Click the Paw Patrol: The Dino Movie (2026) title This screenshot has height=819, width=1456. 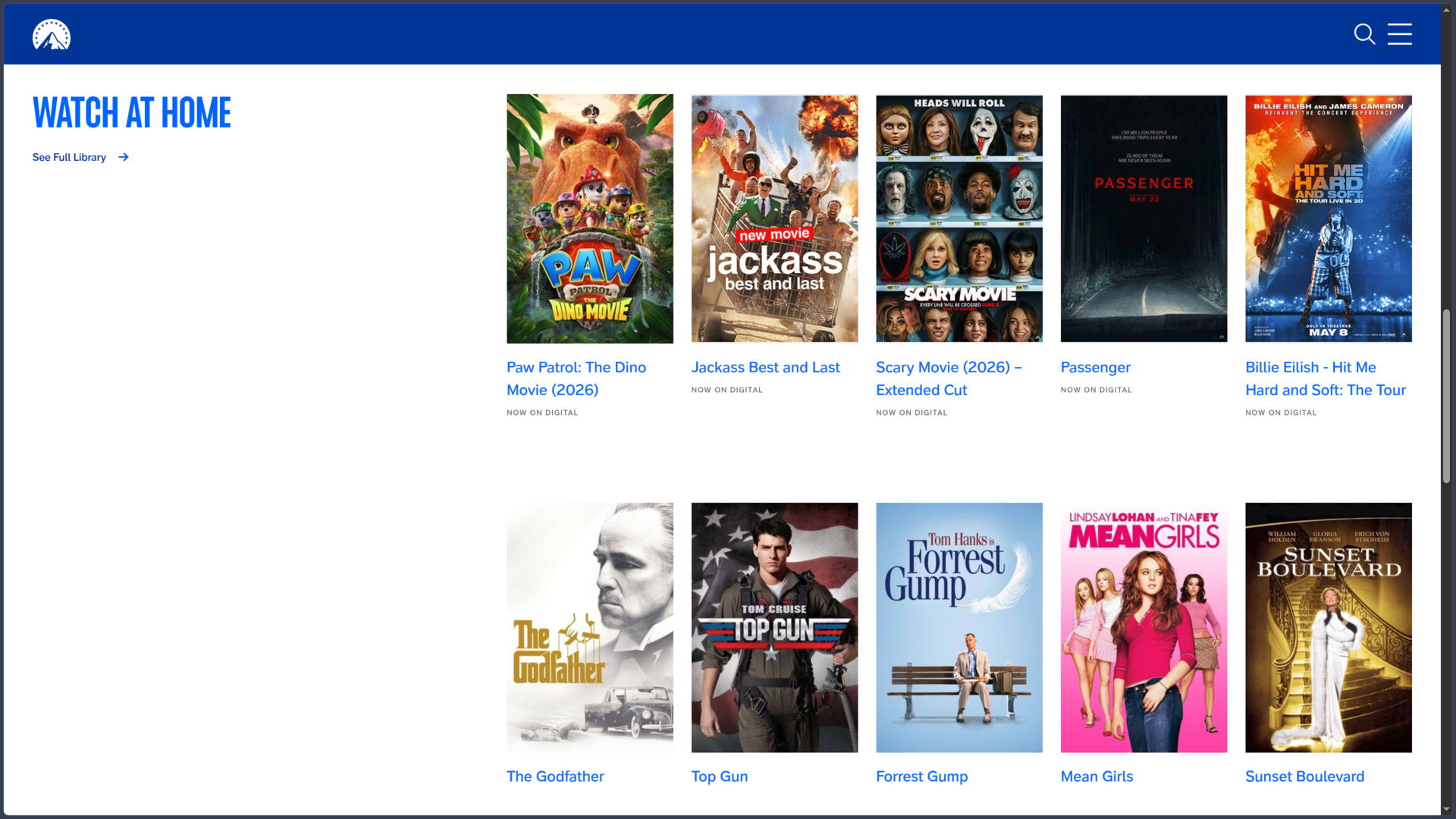coord(576,378)
